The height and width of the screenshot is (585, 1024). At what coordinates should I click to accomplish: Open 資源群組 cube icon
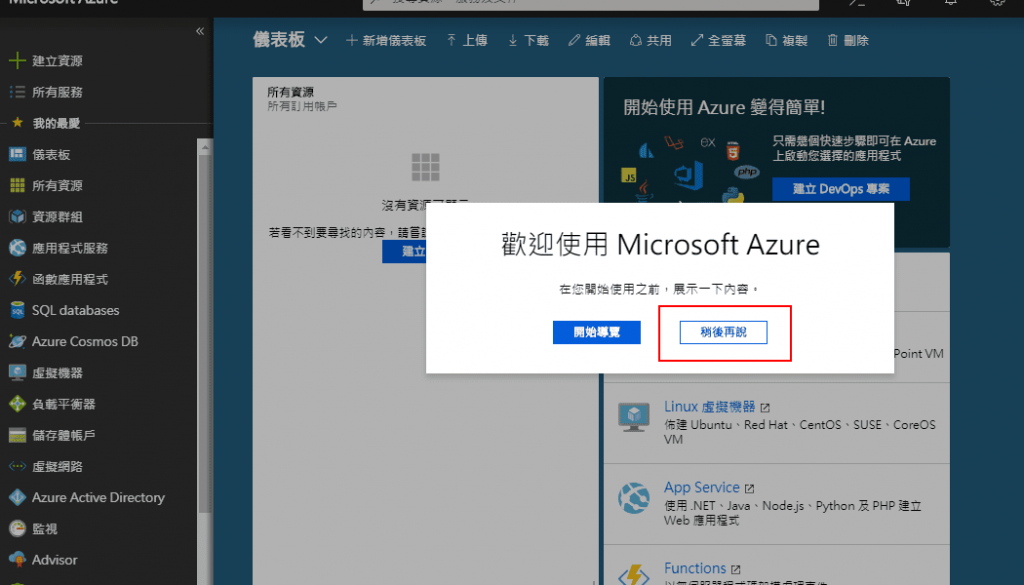[17, 217]
